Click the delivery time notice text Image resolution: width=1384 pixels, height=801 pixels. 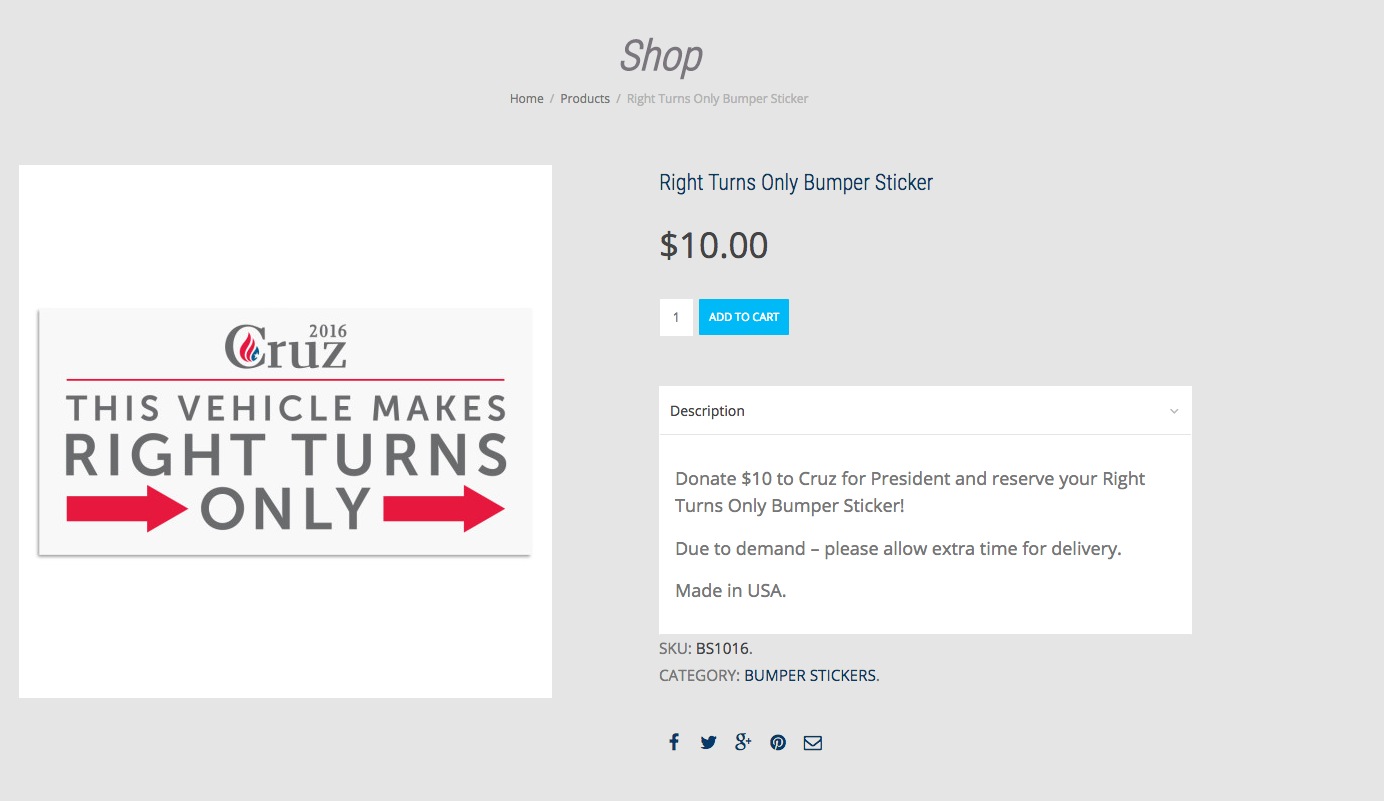click(898, 548)
